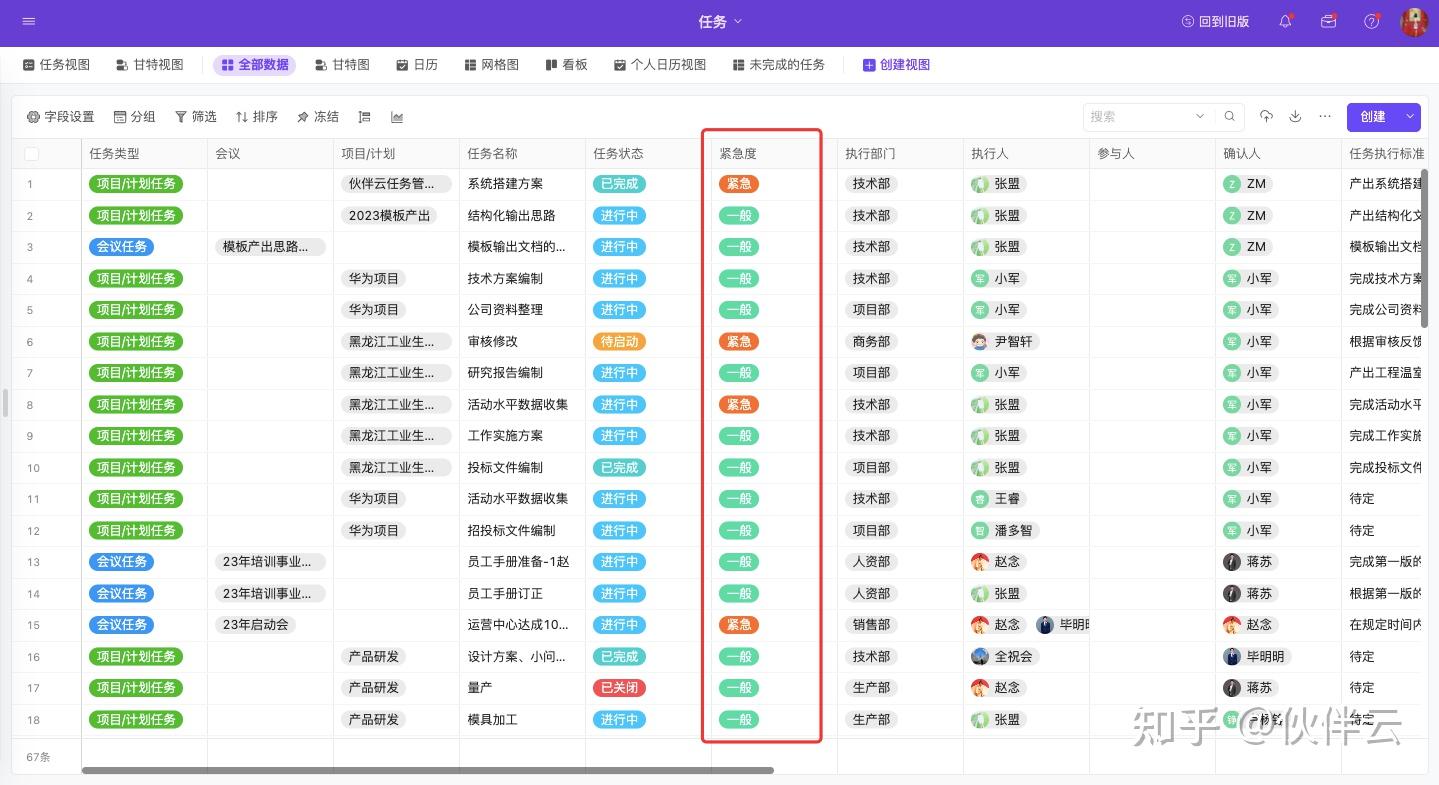Click task name 招投标文件编制
Image resolution: width=1439 pixels, height=785 pixels.
point(511,531)
